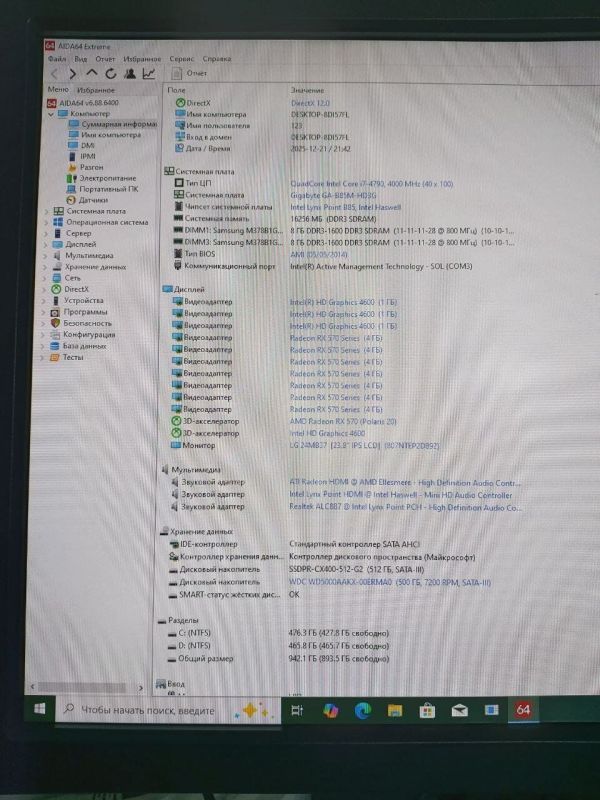Open the Manage users toolbar icon
Image resolution: width=600 pixels, height=800 pixels.
click(x=130, y=73)
